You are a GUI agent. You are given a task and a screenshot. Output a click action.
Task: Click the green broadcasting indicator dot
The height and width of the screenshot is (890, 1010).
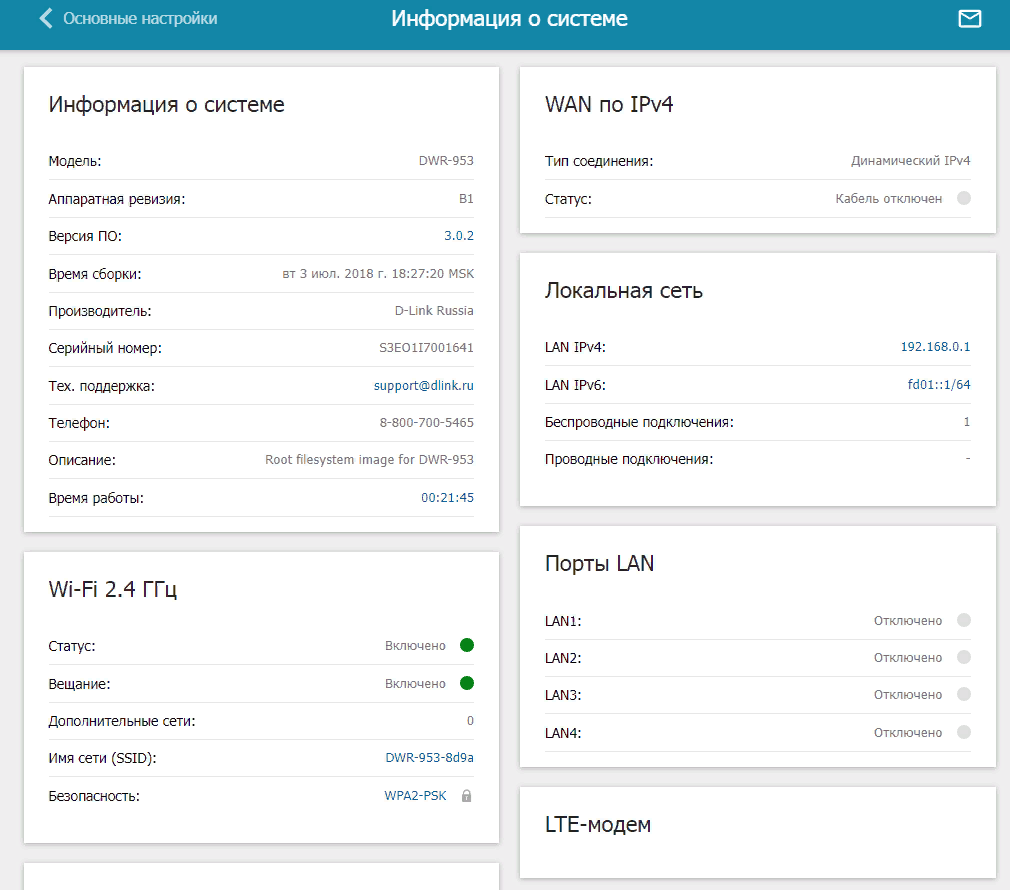click(466, 684)
